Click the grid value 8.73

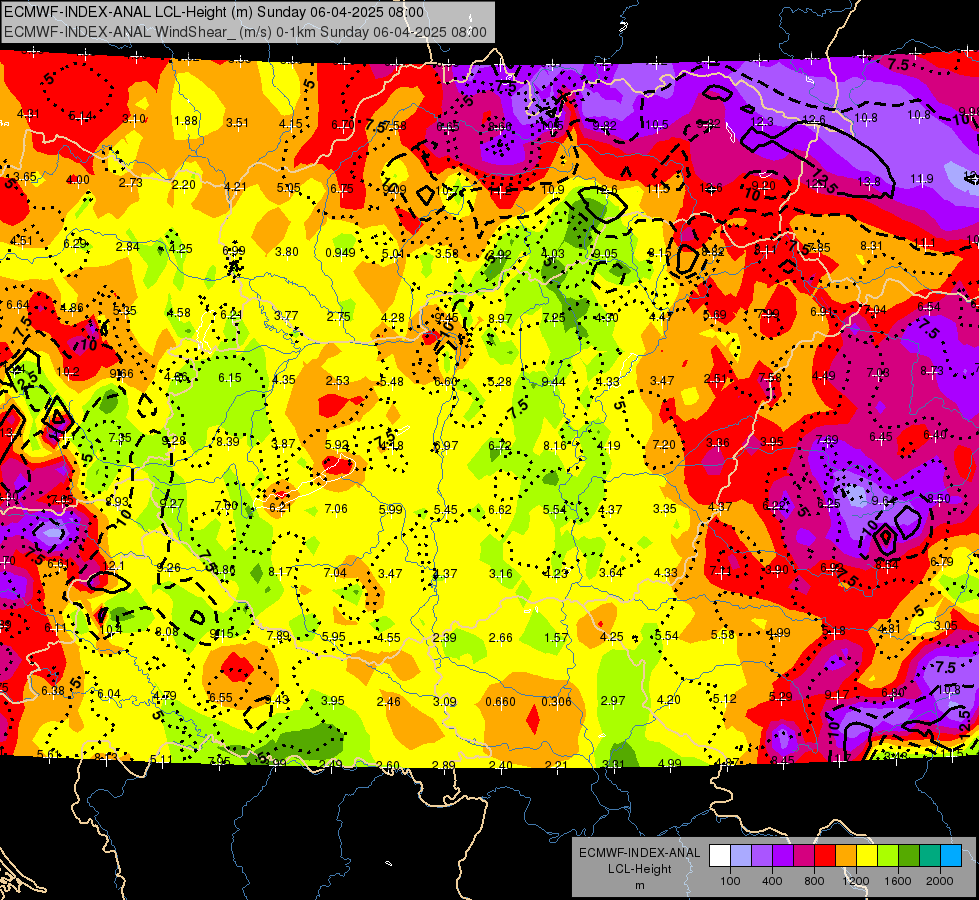click(x=932, y=370)
